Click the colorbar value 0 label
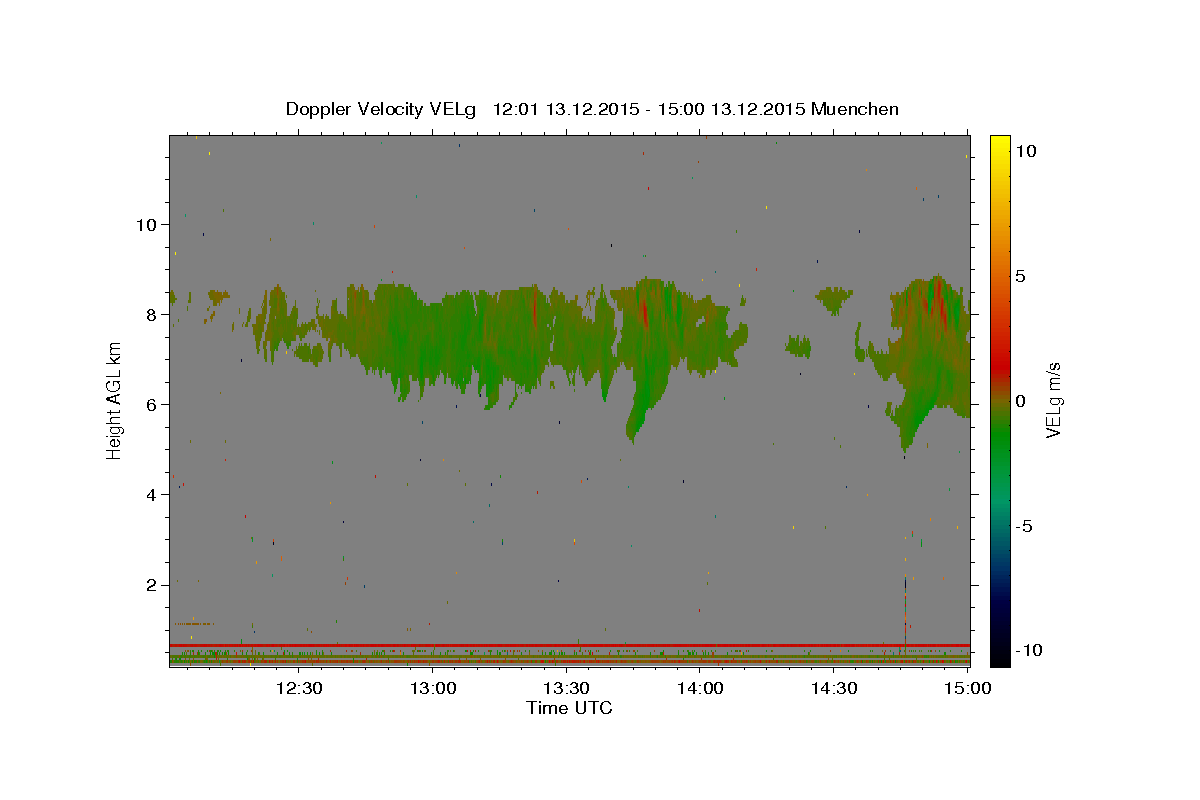 click(1020, 401)
